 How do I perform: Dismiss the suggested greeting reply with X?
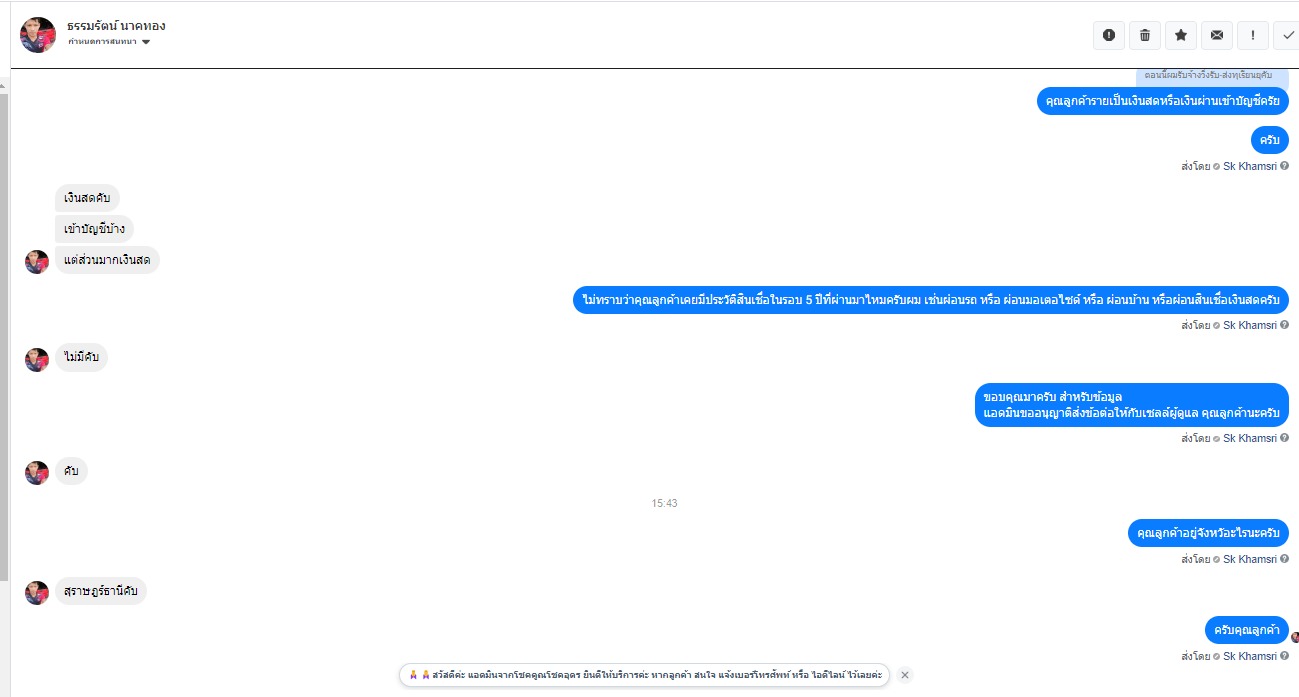[x=905, y=675]
